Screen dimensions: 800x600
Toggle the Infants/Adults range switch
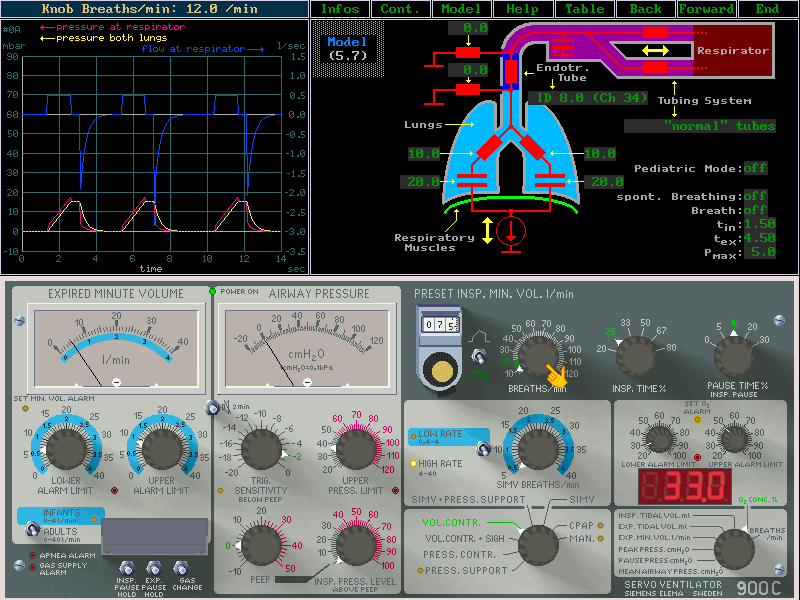pyautogui.click(x=32, y=529)
